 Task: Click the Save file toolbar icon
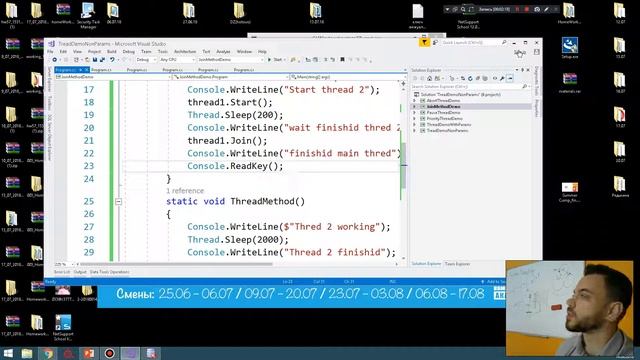95,60
